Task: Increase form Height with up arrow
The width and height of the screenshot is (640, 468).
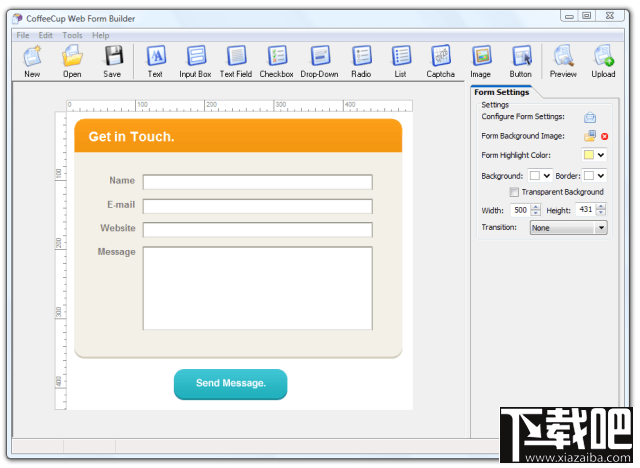Action: (x=600, y=206)
